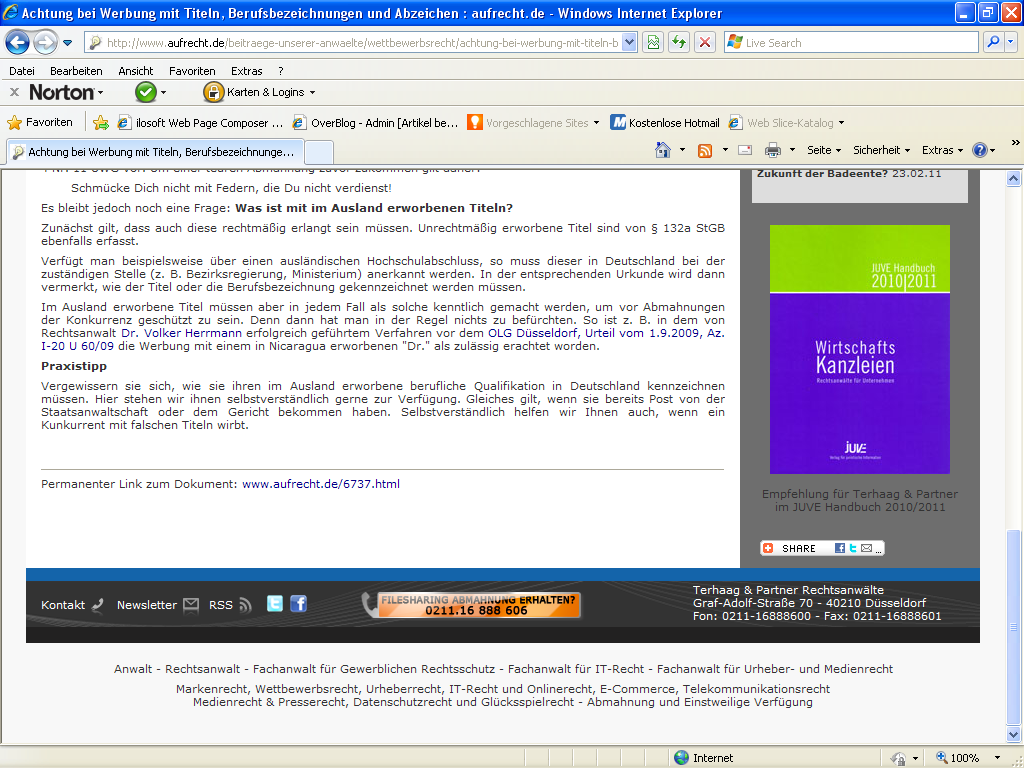Screen dimensions: 1024x768
Task: Open the Extras menu in menu bar
Action: tap(247, 71)
